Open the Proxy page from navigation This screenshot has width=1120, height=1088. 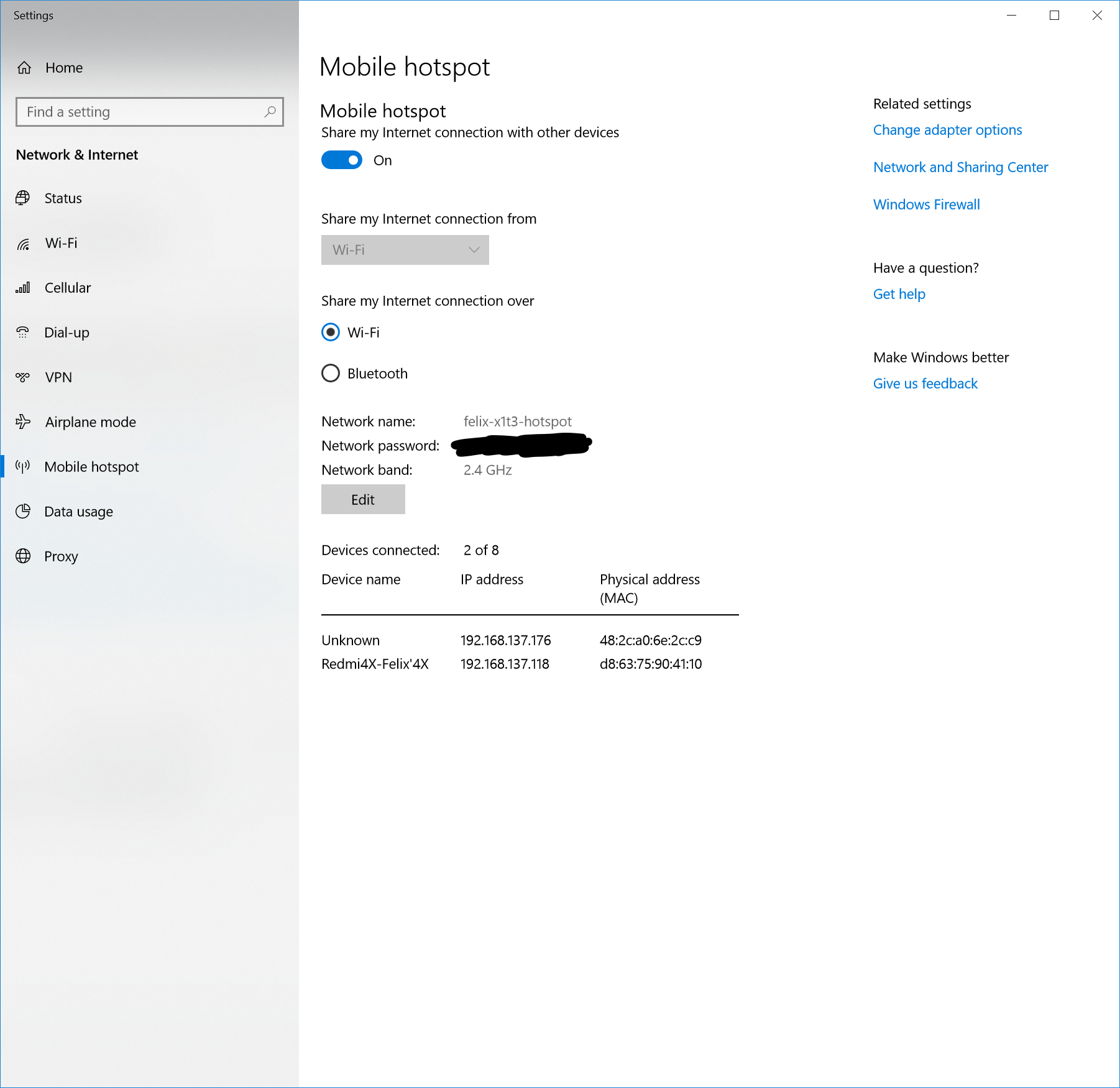61,556
